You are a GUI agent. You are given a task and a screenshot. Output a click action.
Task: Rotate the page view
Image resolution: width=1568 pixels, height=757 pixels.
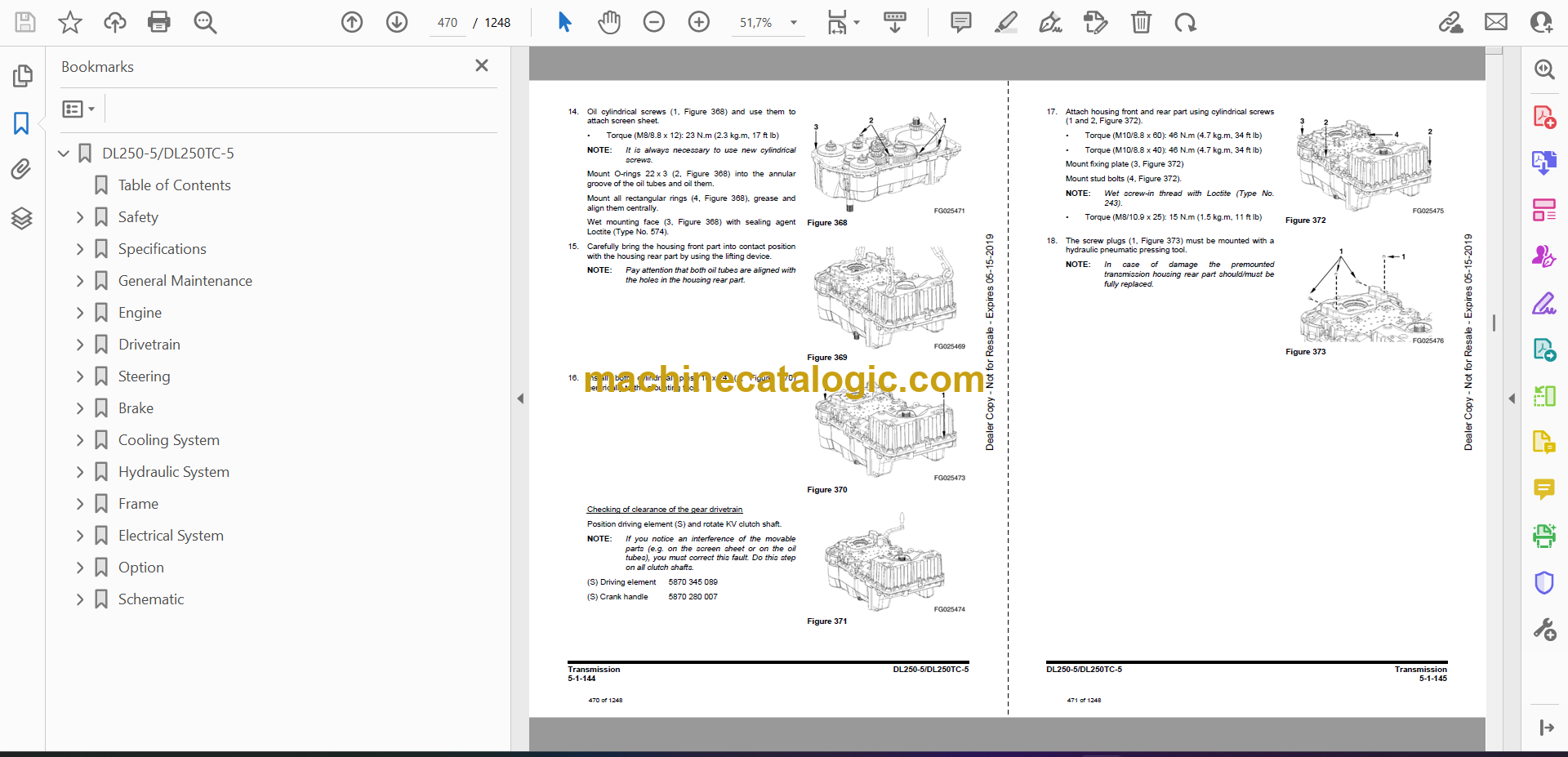pyautogui.click(x=1186, y=22)
